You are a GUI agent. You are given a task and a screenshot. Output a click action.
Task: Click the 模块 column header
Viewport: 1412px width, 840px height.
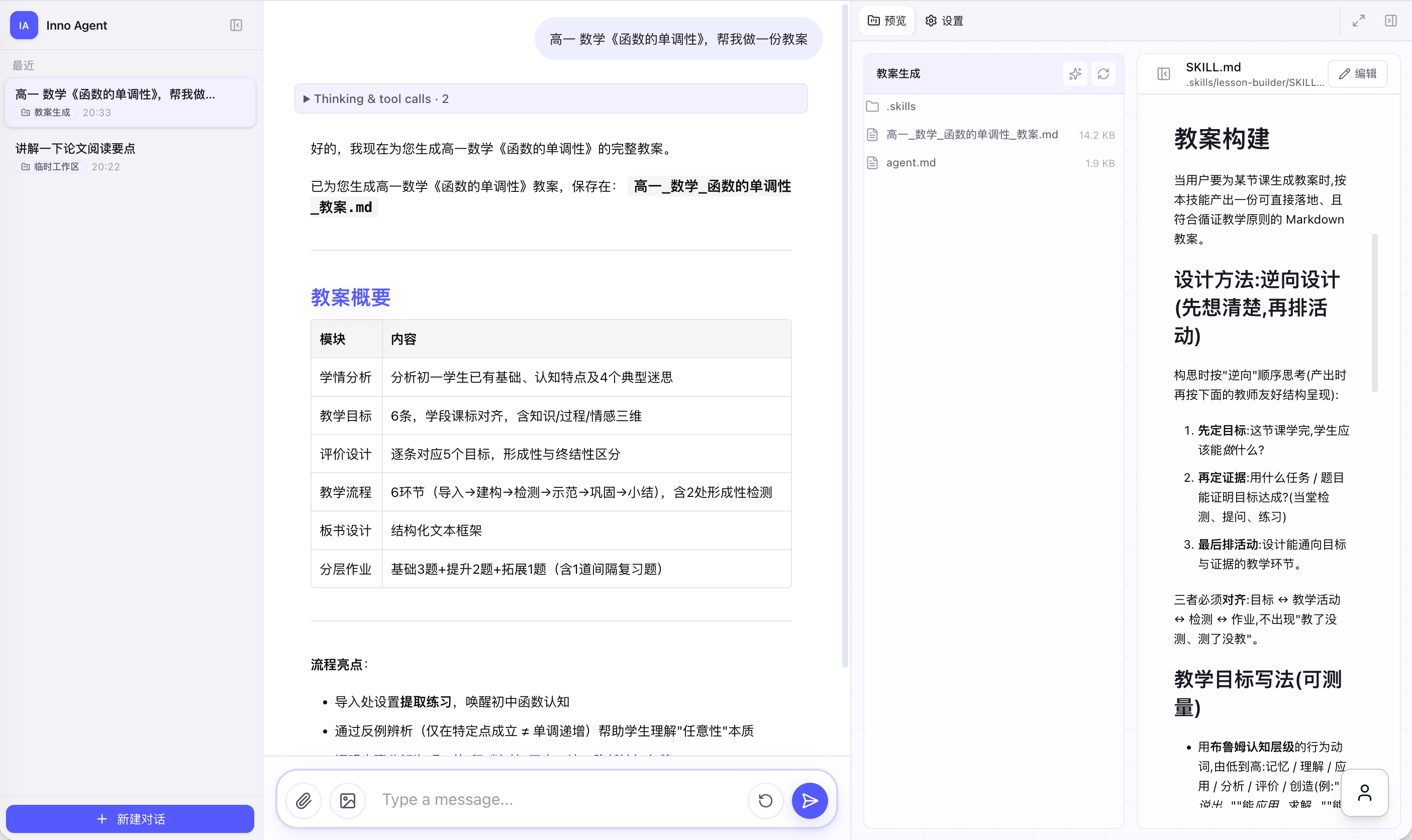coord(346,339)
